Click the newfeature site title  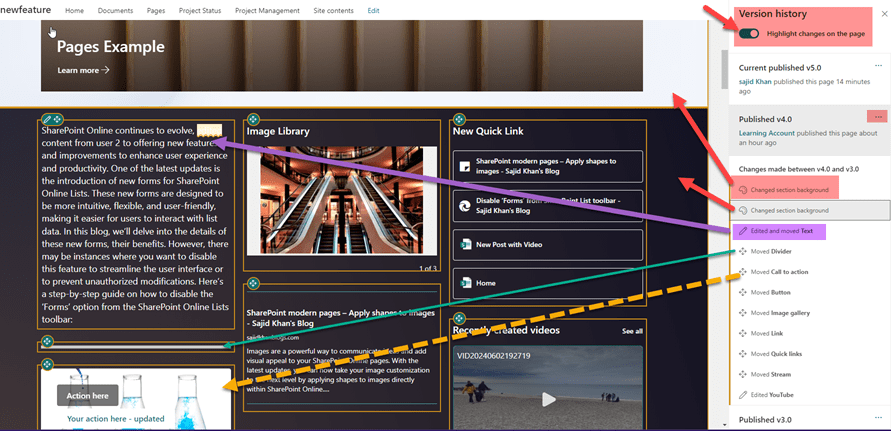click(x=26, y=10)
